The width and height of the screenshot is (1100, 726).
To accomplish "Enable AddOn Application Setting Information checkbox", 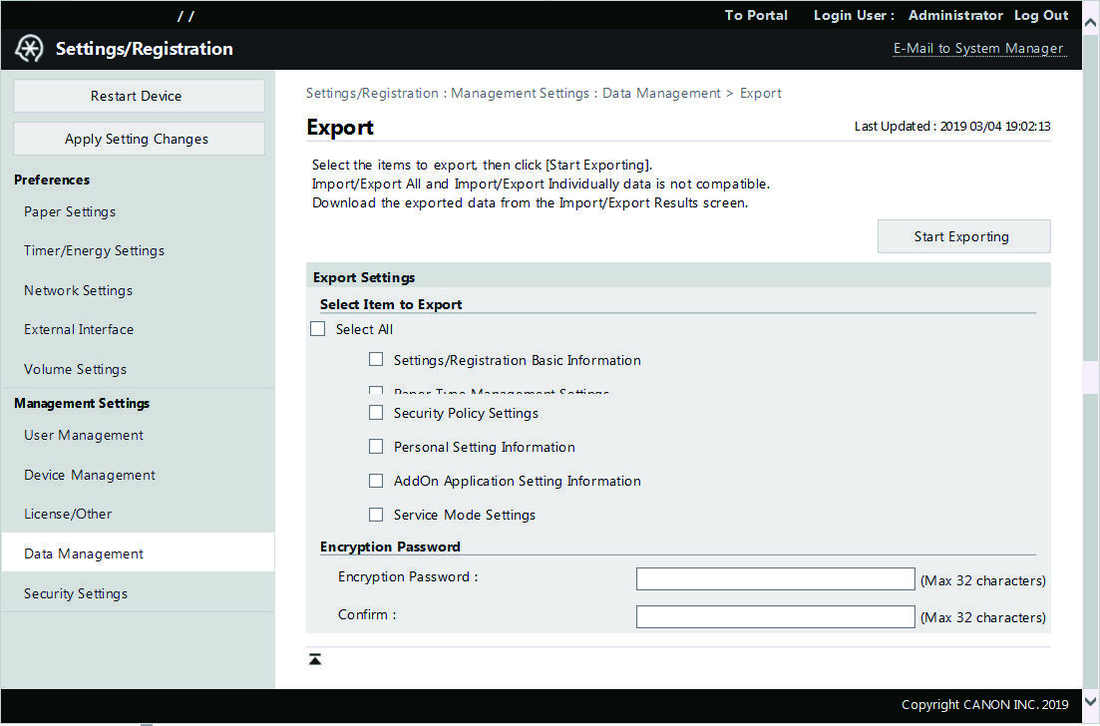I will coord(376,480).
